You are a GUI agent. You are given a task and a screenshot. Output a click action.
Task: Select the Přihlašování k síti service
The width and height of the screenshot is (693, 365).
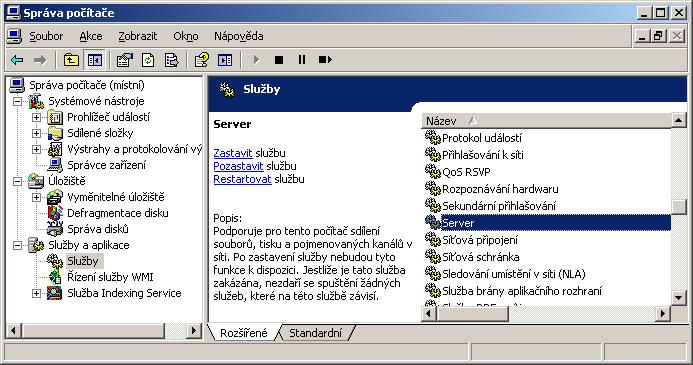tap(483, 155)
